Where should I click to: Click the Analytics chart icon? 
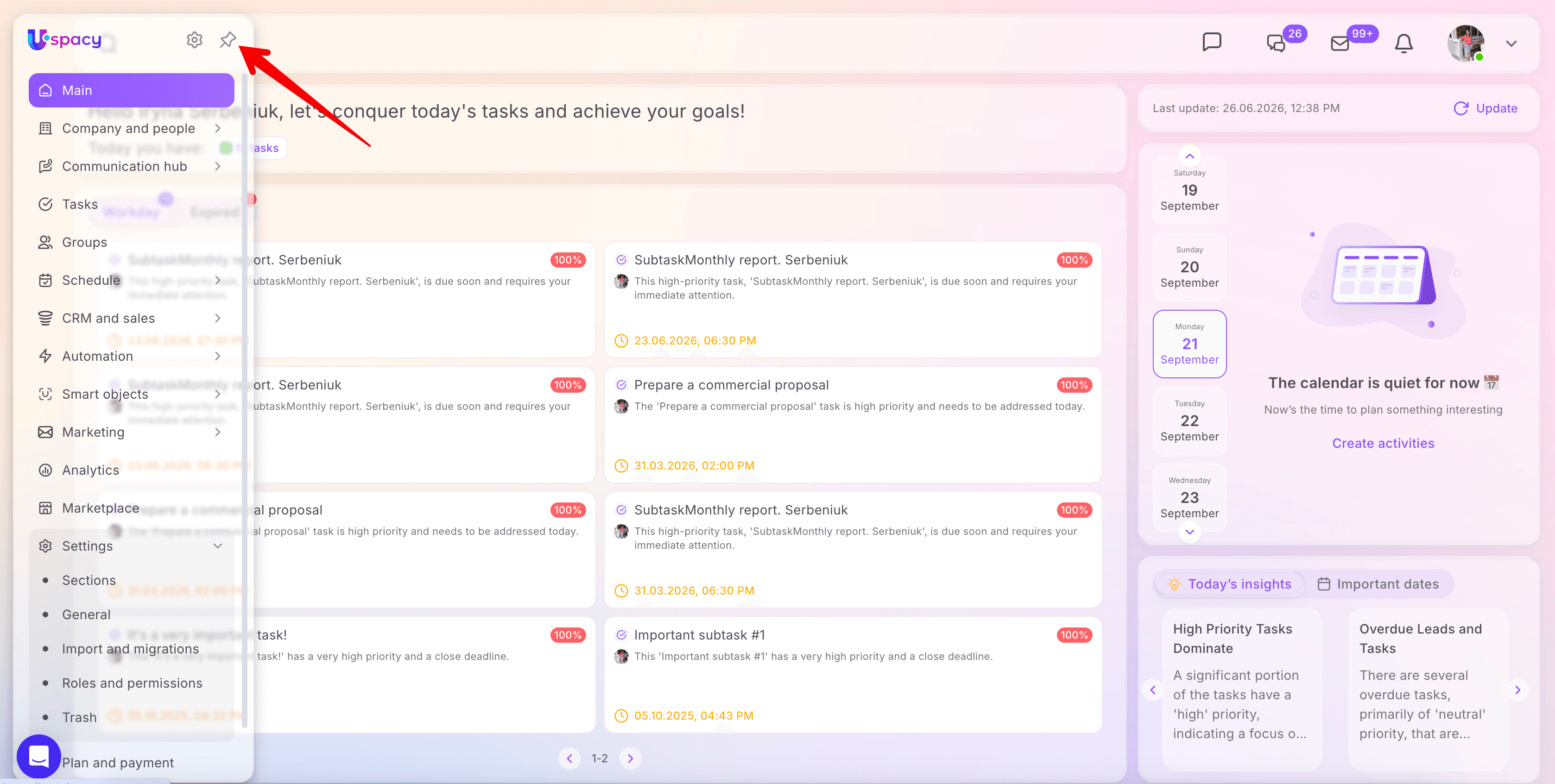[x=45, y=470]
